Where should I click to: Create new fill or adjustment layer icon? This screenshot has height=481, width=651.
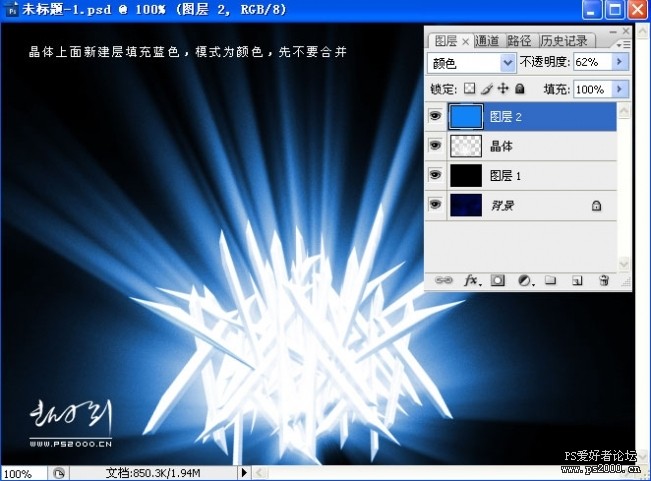526,281
